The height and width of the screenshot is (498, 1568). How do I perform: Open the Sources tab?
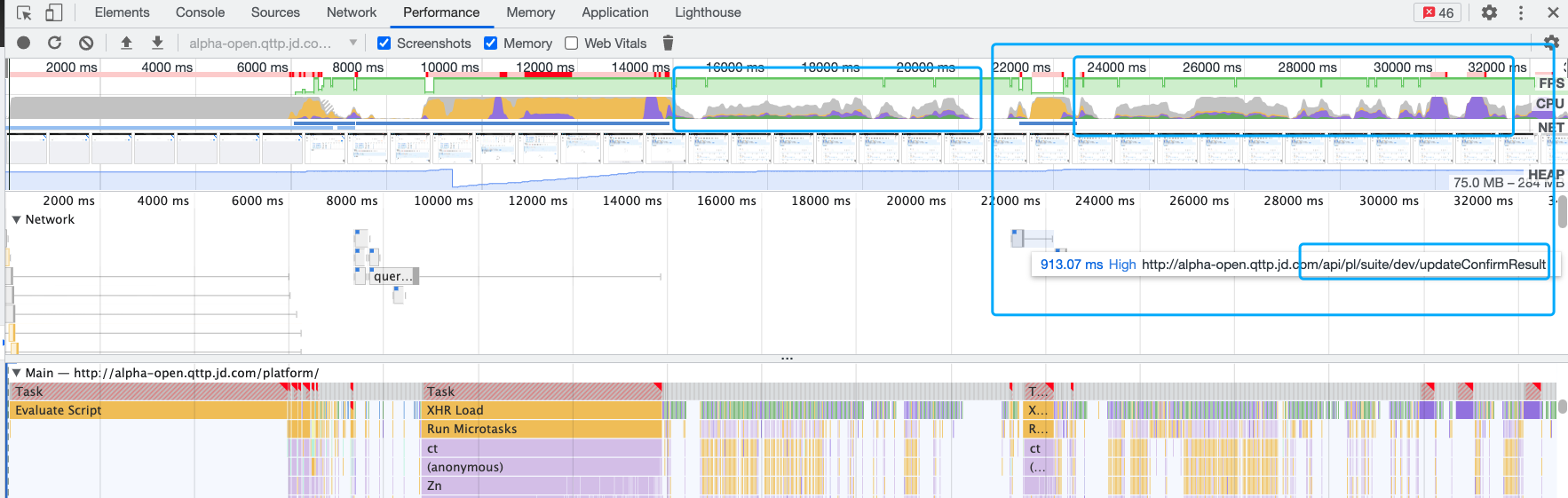(275, 12)
